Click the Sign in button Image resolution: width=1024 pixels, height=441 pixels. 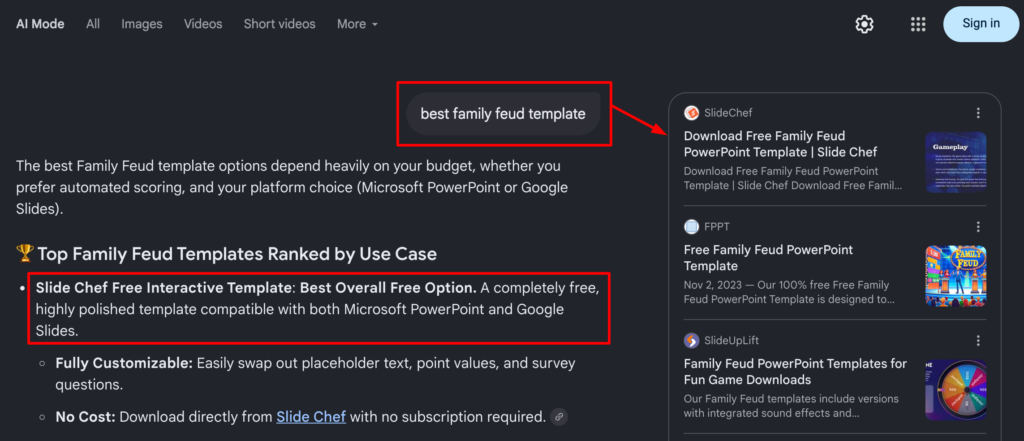point(981,24)
